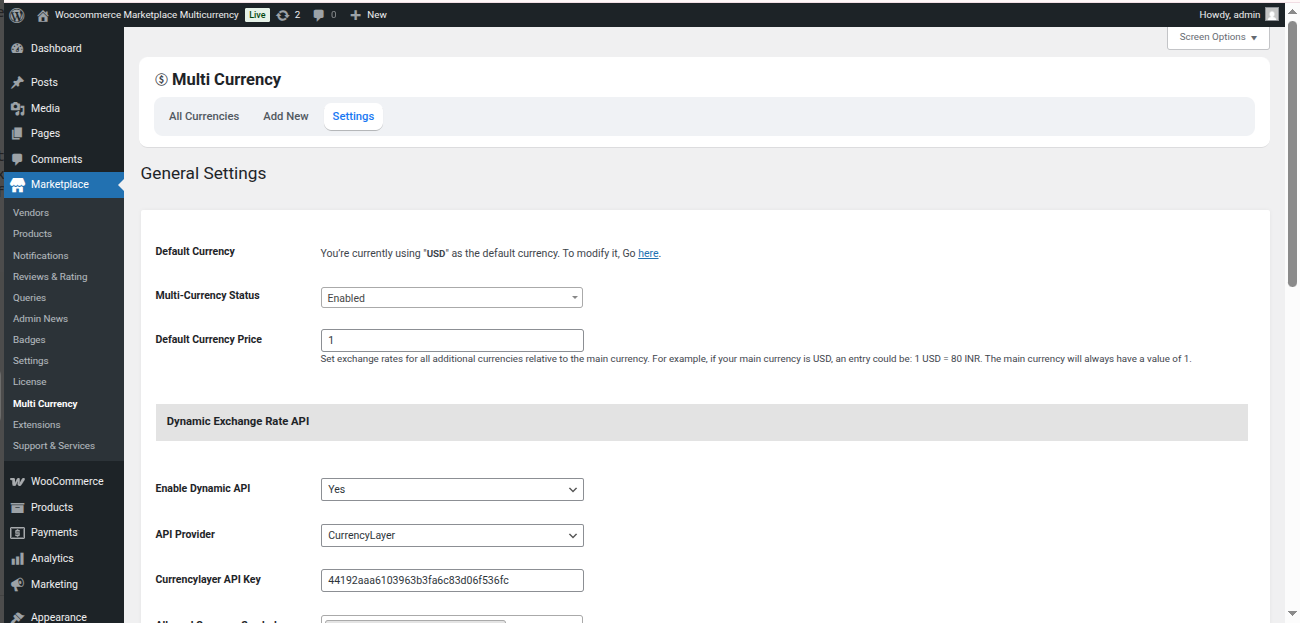Switch to the All Currencies tab

(204, 116)
